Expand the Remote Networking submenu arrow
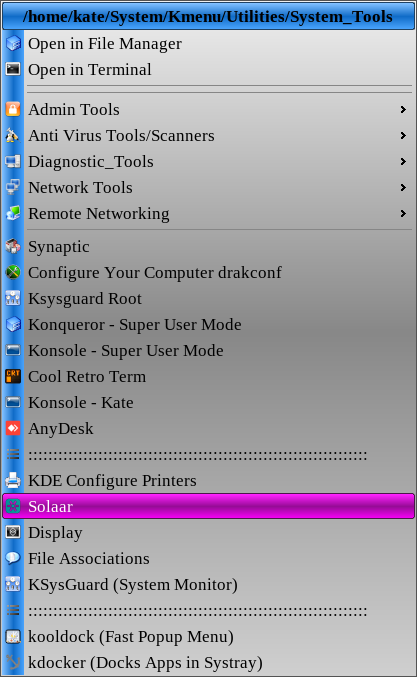417x677 pixels. pyautogui.click(x=403, y=213)
